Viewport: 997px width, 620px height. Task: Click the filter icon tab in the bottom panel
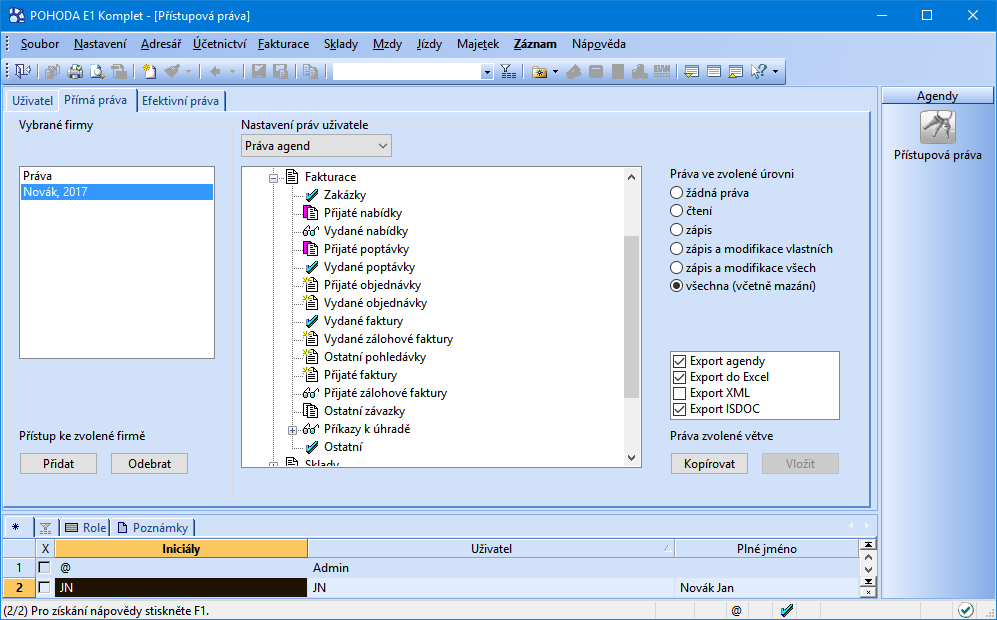(45, 528)
